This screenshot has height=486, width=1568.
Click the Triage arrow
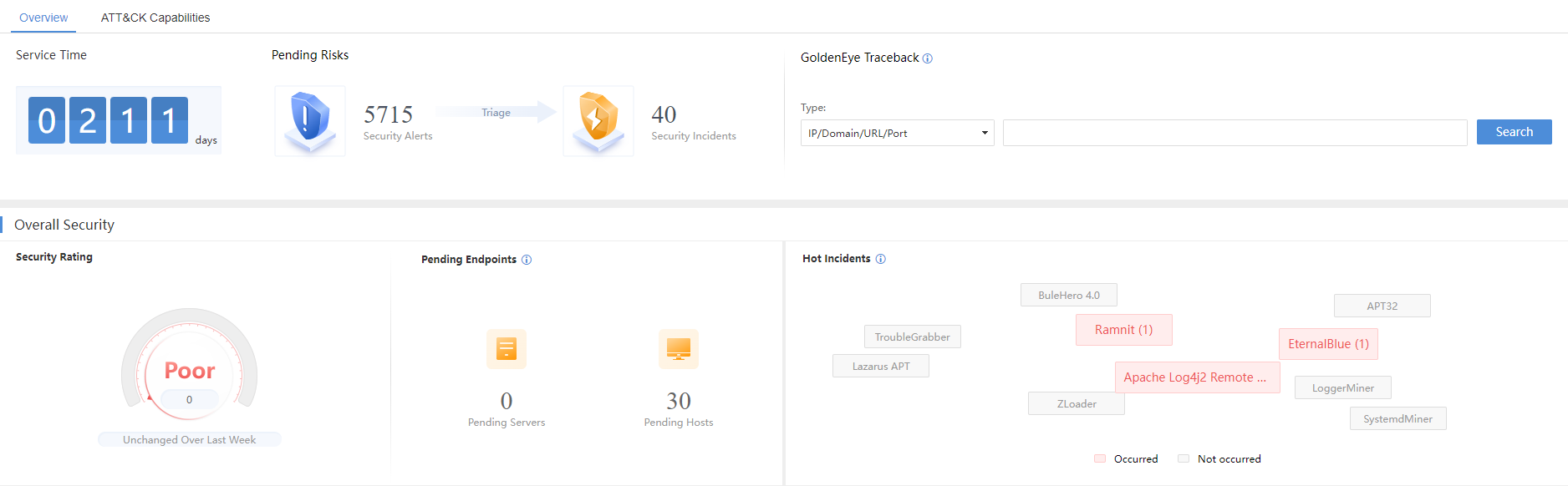point(496,112)
